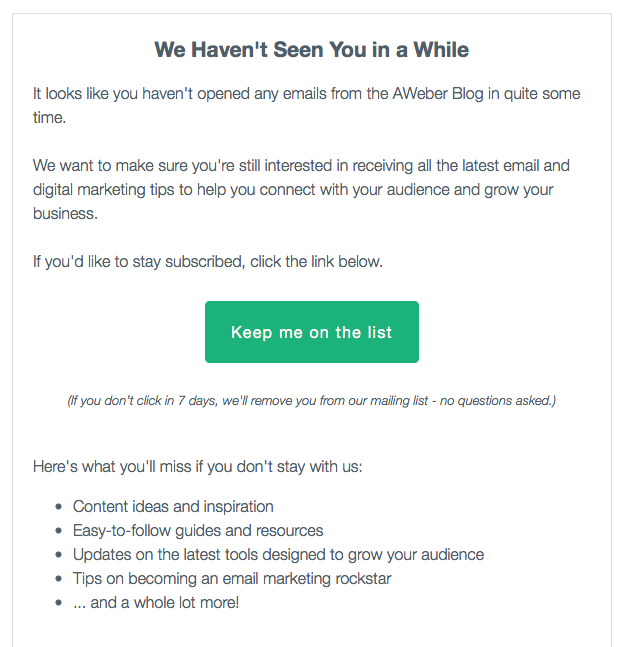Image resolution: width=623 pixels, height=647 pixels.
Task: Click the bullet dot before "Tips on becoming"
Action: point(60,580)
